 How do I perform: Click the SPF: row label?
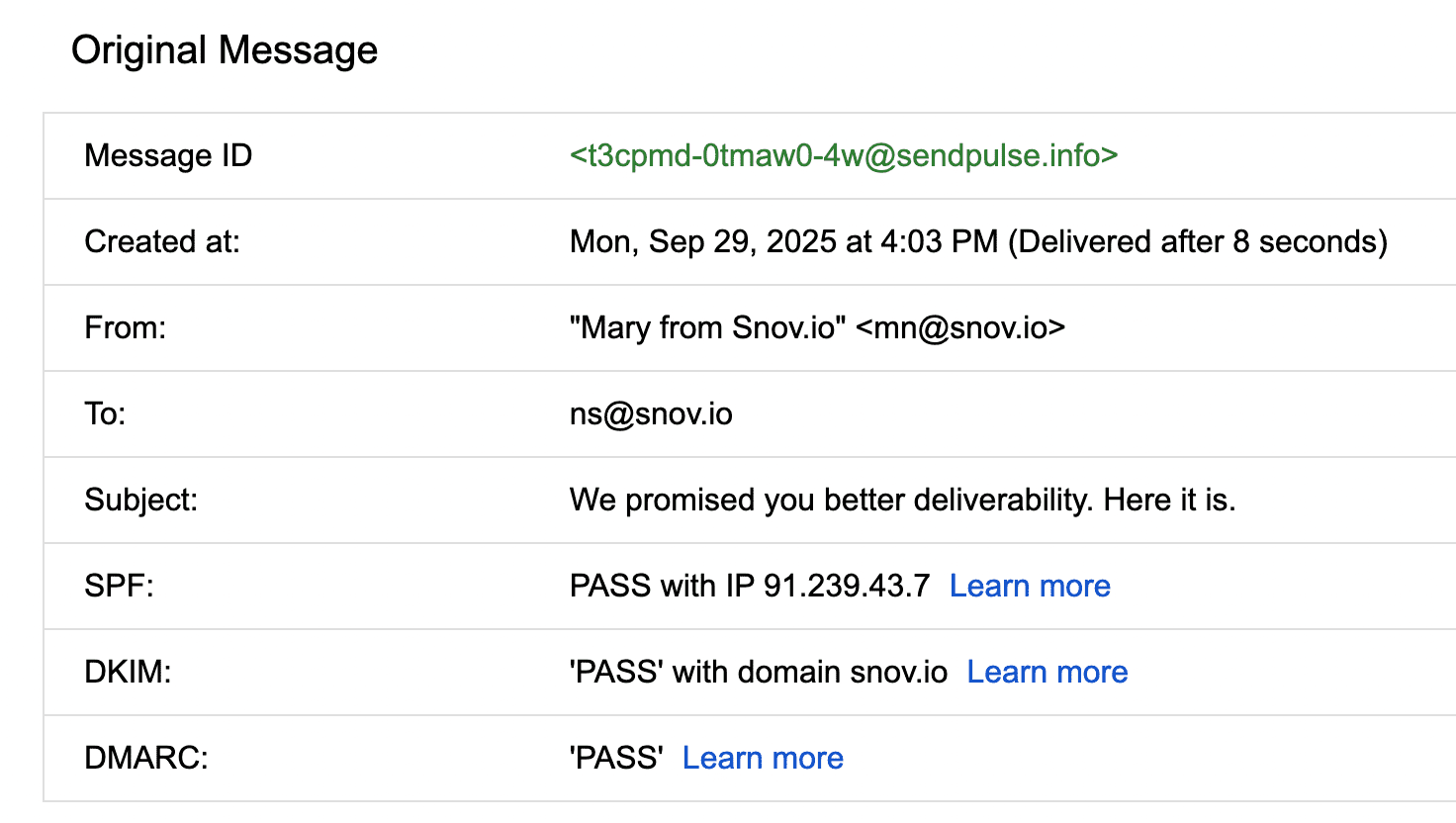point(119,586)
